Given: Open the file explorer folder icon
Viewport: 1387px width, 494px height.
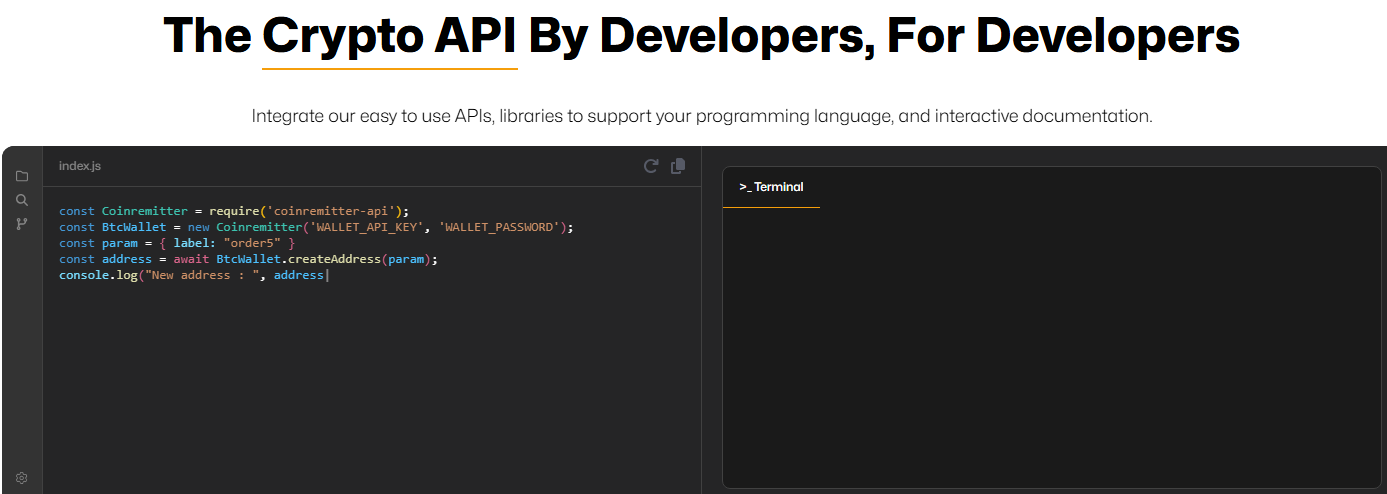Looking at the screenshot, I should [22, 176].
